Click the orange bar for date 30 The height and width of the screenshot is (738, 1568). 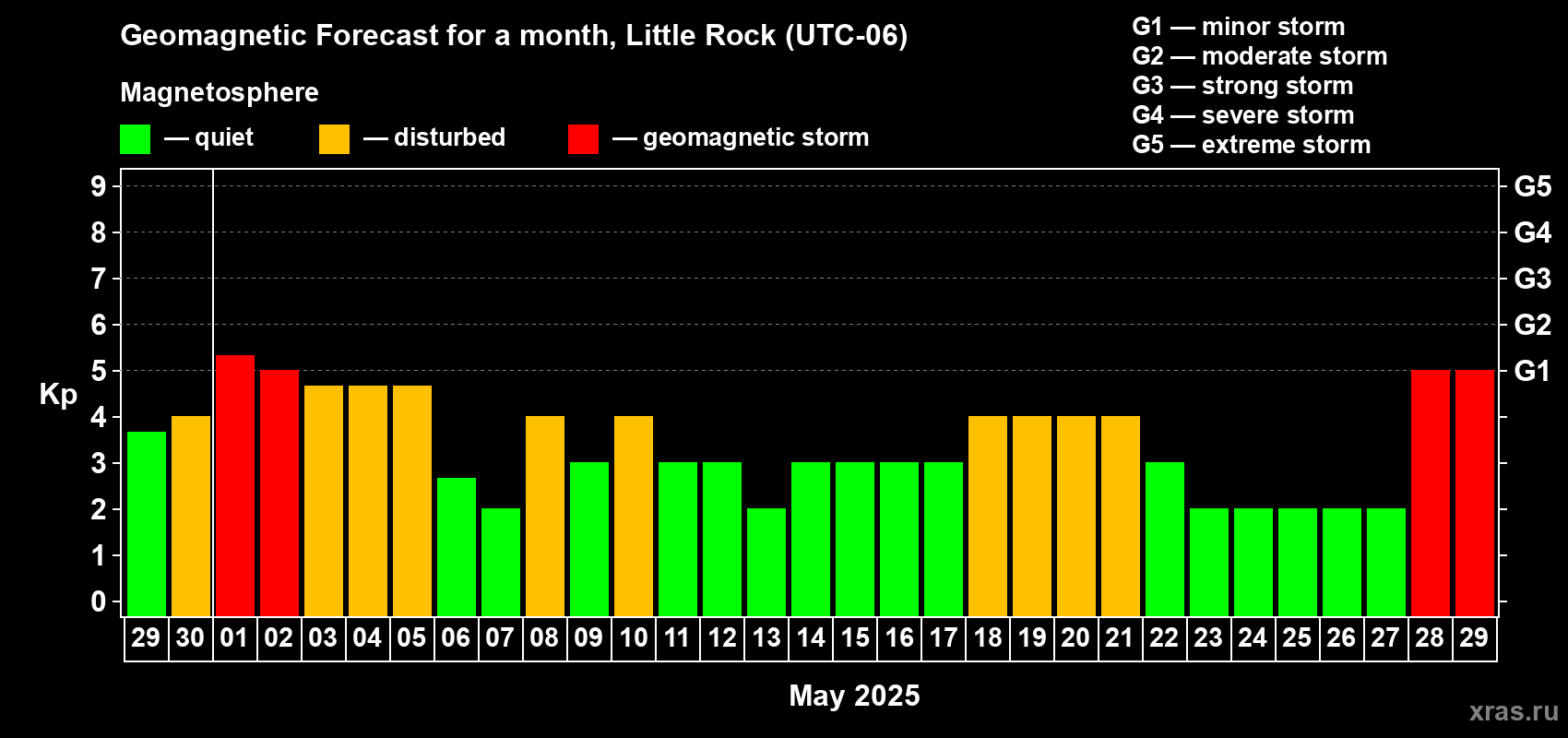[x=191, y=516]
